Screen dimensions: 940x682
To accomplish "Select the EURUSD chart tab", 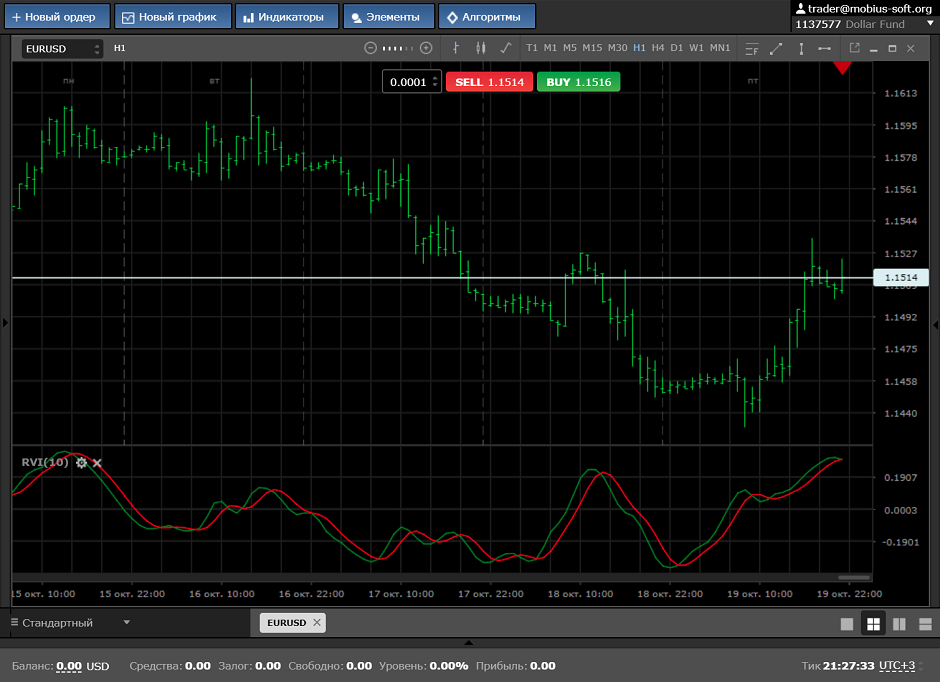I will point(287,623).
